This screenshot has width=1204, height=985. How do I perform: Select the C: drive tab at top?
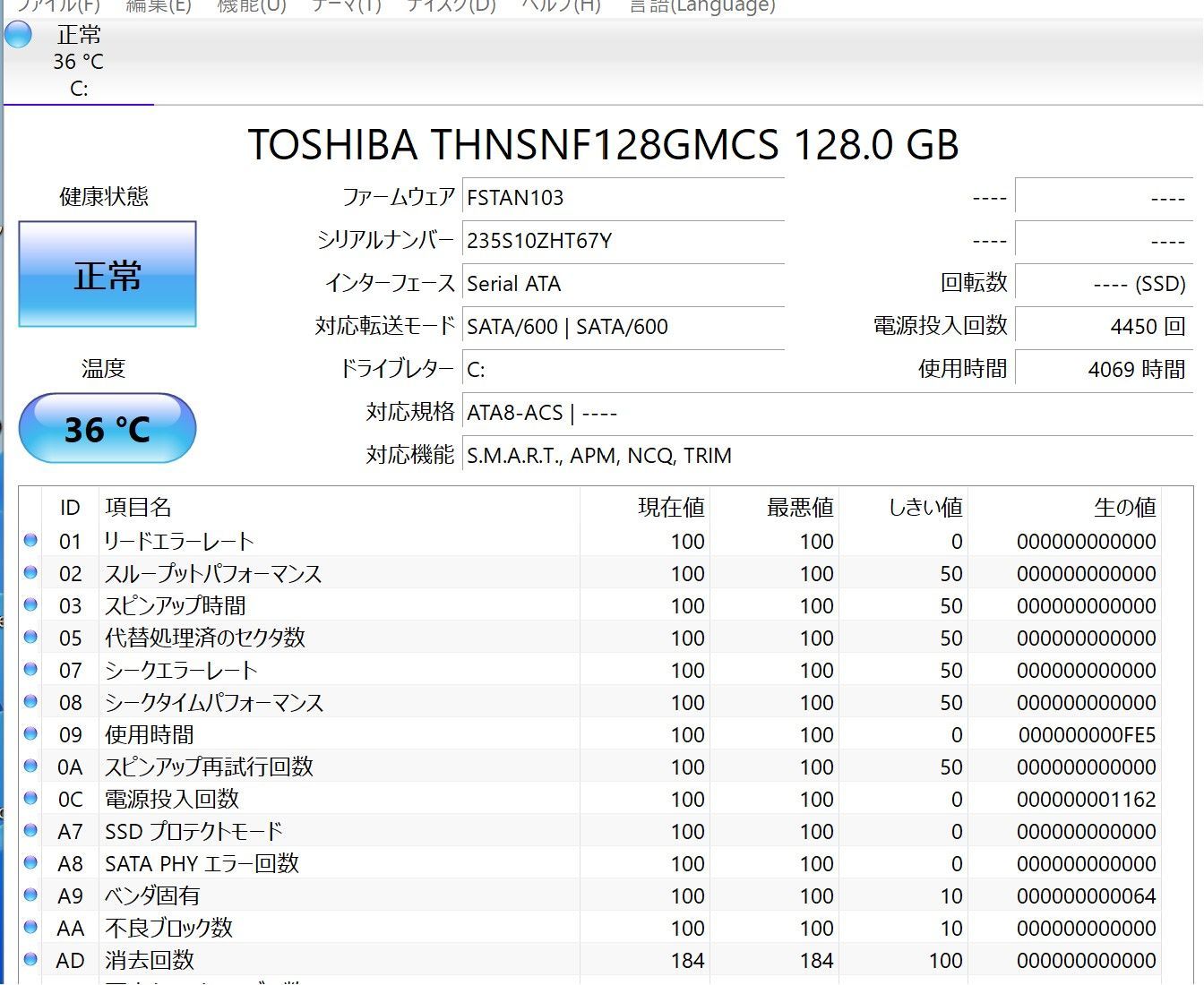coord(79,61)
